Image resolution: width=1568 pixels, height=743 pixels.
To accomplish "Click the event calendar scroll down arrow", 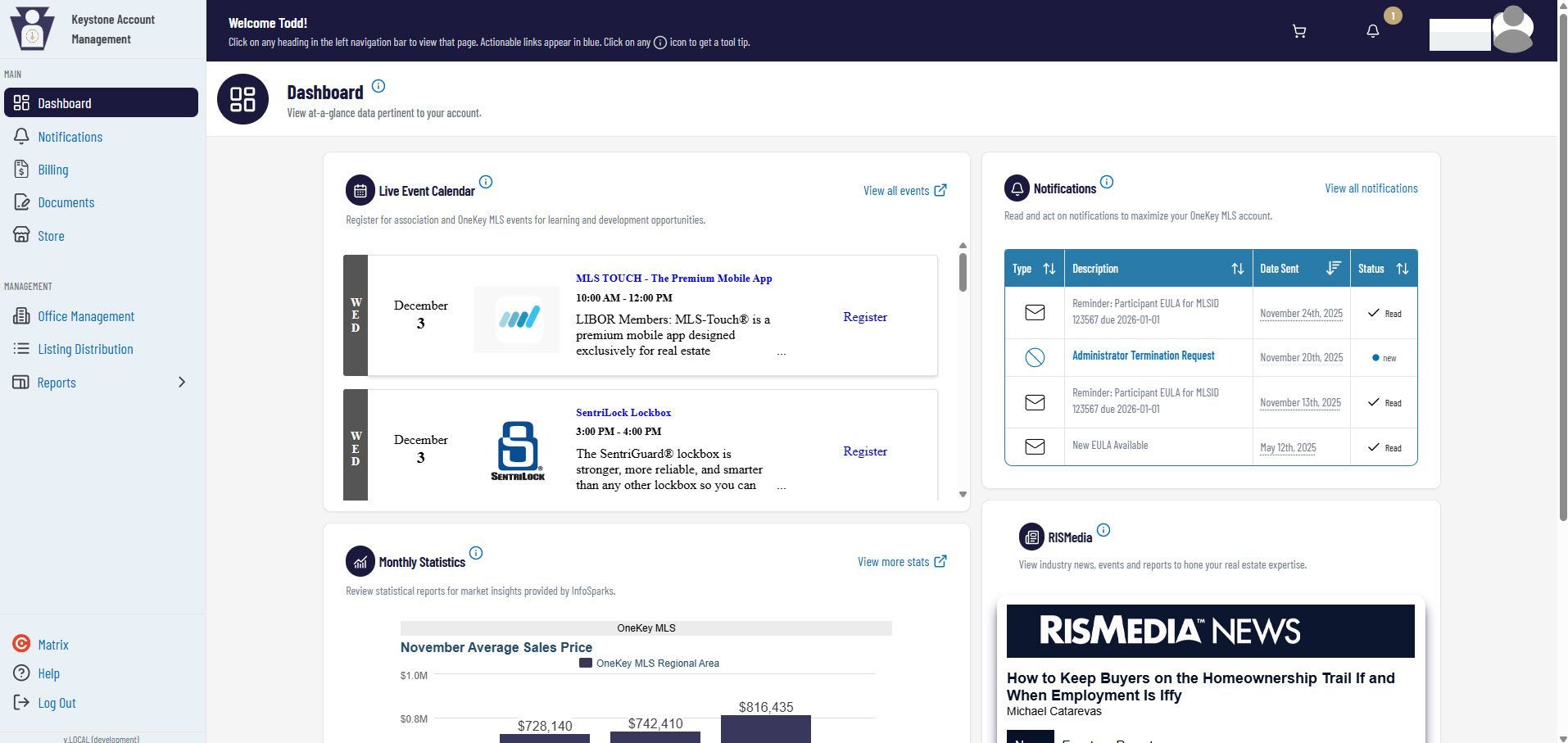I will click(963, 494).
